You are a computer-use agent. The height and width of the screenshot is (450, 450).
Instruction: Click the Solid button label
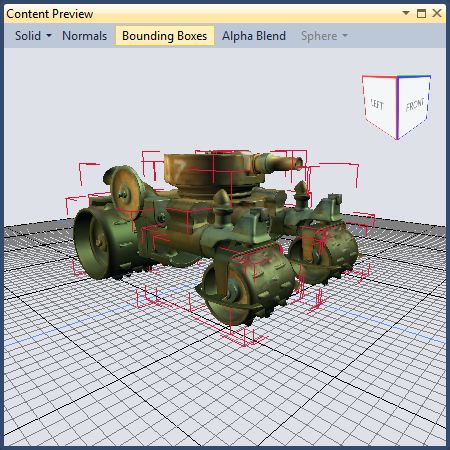point(28,36)
